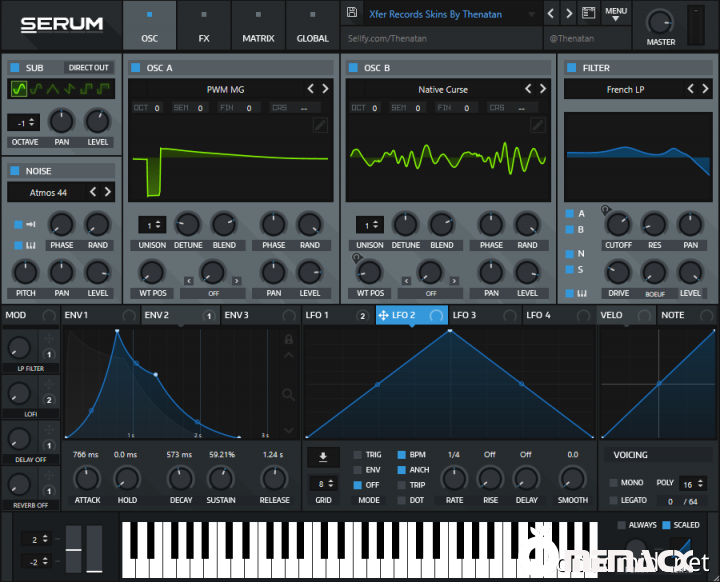Toggle the OSC B enable checkbox
The width and height of the screenshot is (720, 582).
click(x=351, y=68)
